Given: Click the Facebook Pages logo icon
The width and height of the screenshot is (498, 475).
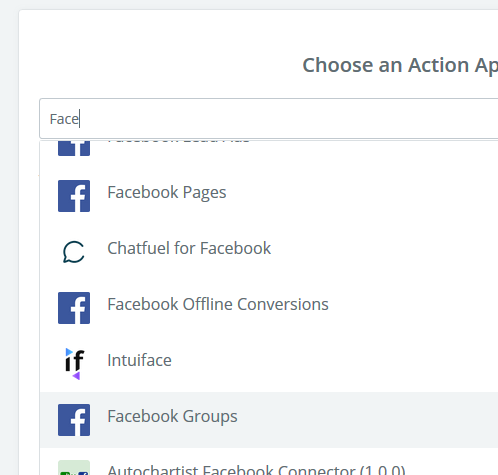Looking at the screenshot, I should point(74,196).
